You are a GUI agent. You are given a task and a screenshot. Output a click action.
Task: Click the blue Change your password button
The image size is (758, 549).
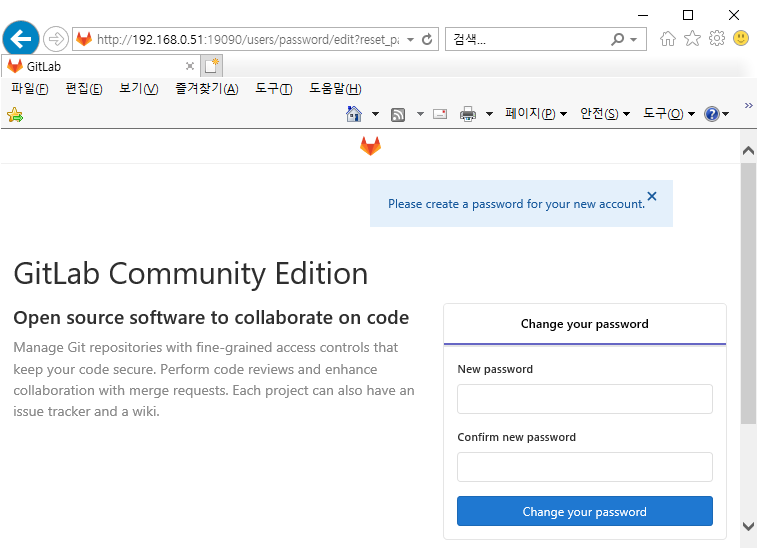click(x=584, y=511)
